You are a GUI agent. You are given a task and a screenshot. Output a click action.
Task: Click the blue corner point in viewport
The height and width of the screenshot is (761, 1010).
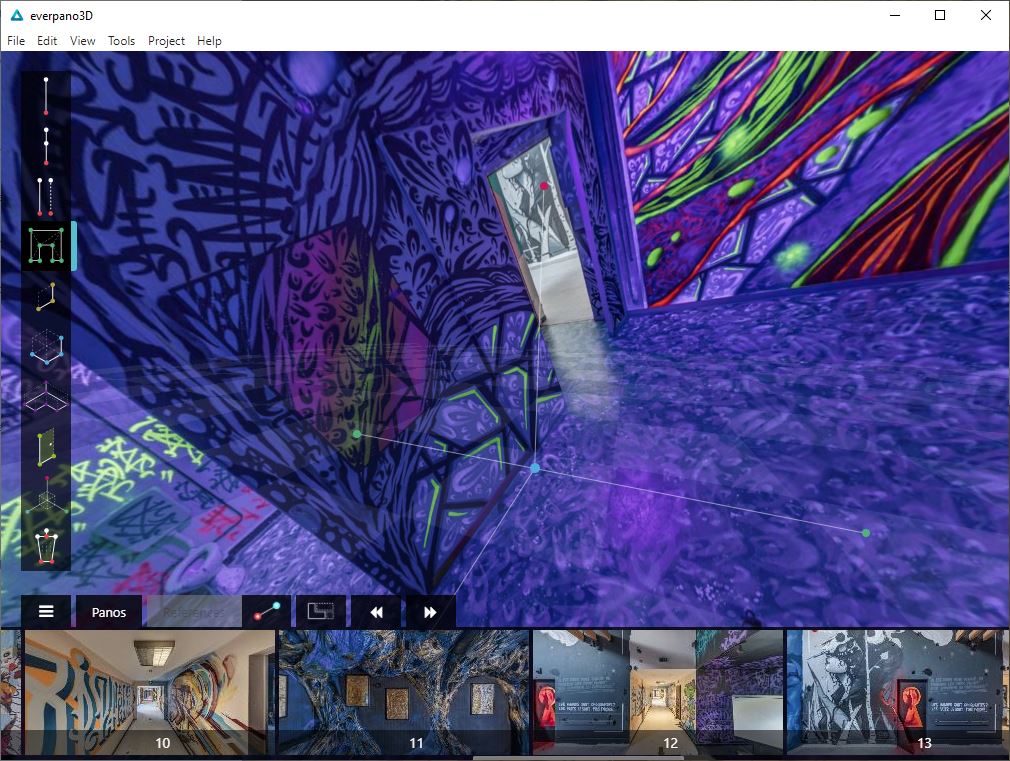pos(535,467)
